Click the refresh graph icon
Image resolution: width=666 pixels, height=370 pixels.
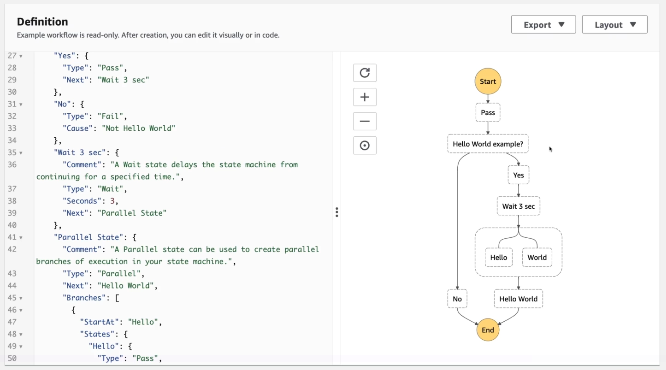(x=365, y=73)
